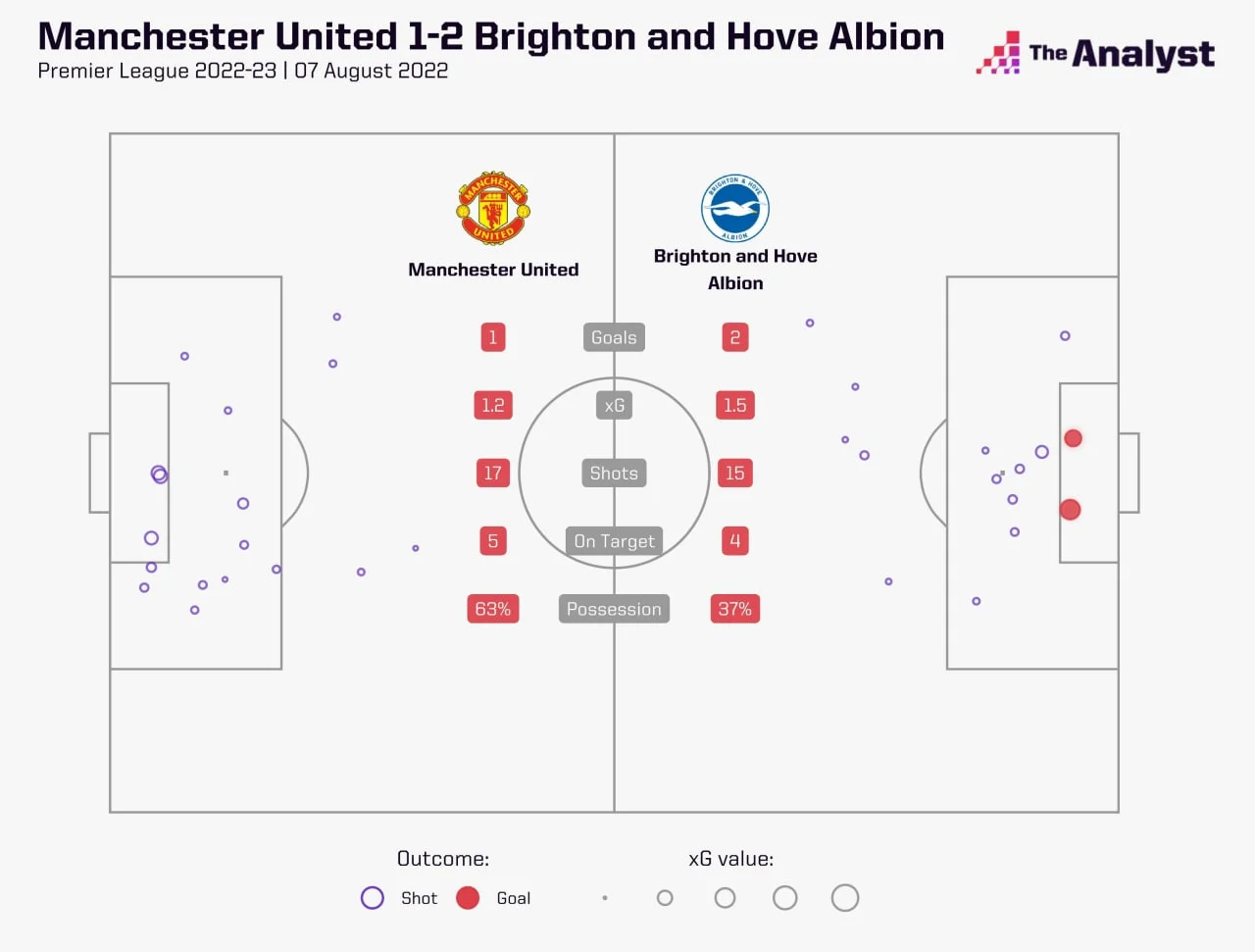This screenshot has width=1255, height=952.
Task: Click The Analyst logo
Action: tap(1095, 53)
